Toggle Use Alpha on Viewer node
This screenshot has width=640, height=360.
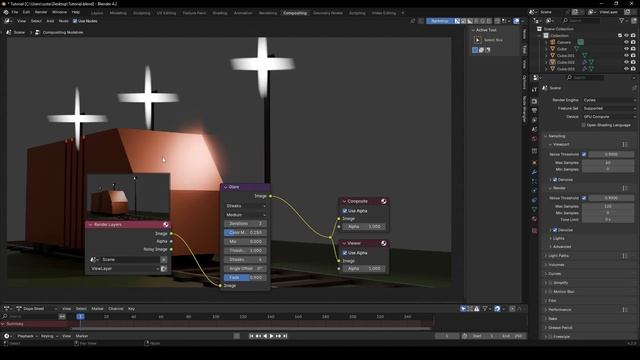(x=345, y=253)
